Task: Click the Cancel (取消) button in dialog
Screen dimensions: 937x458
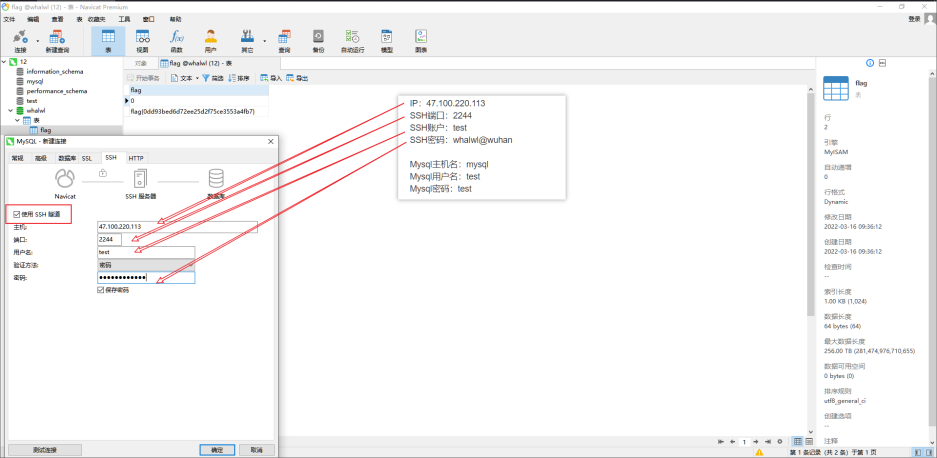Action: click(256, 450)
